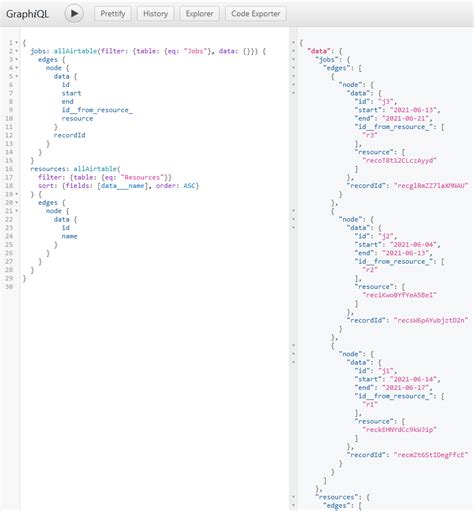474x511 pixels.
Task: Place cursor on recordId field in query
Action: point(69,135)
